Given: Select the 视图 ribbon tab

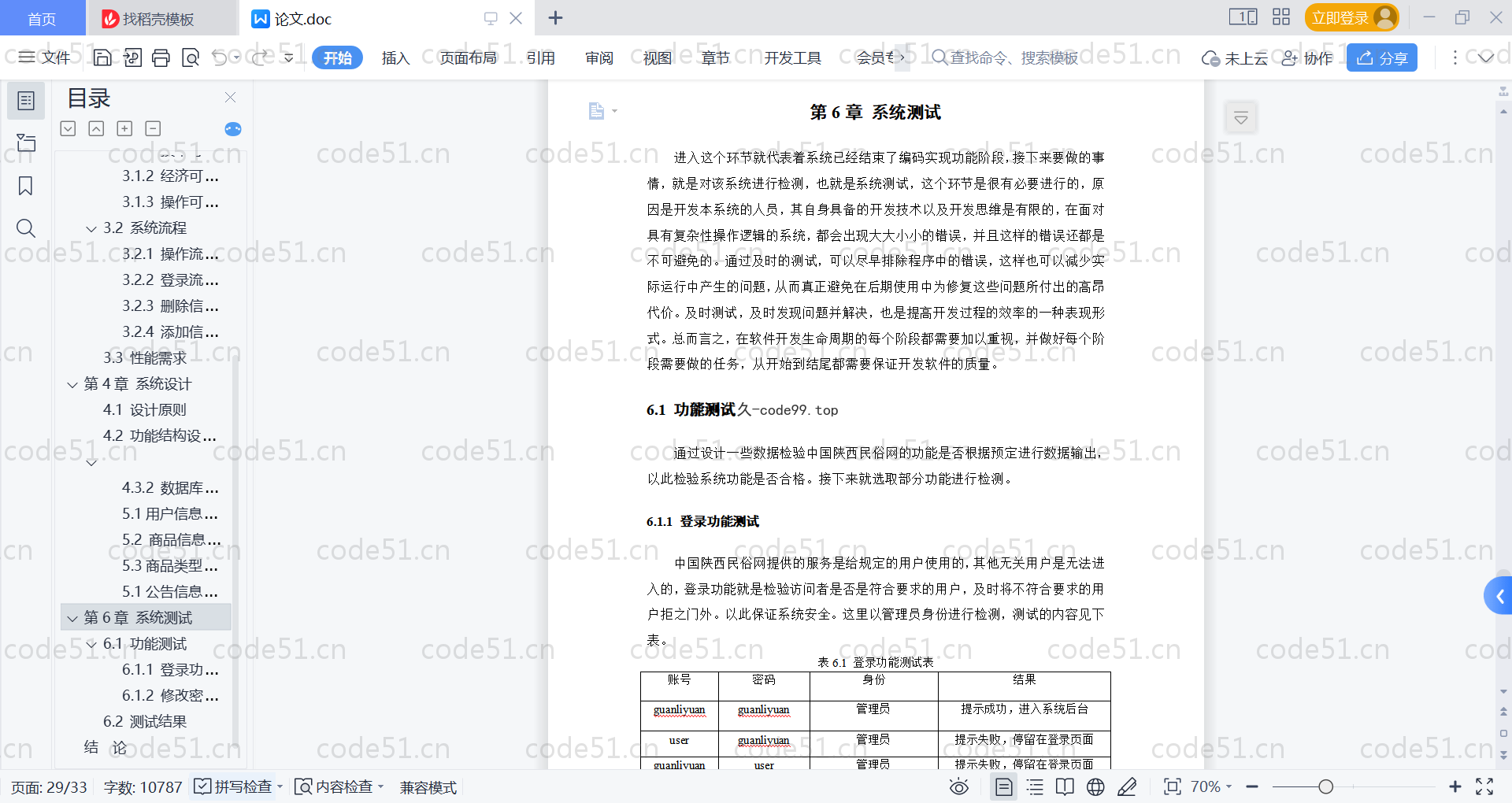Looking at the screenshot, I should click(x=658, y=57).
